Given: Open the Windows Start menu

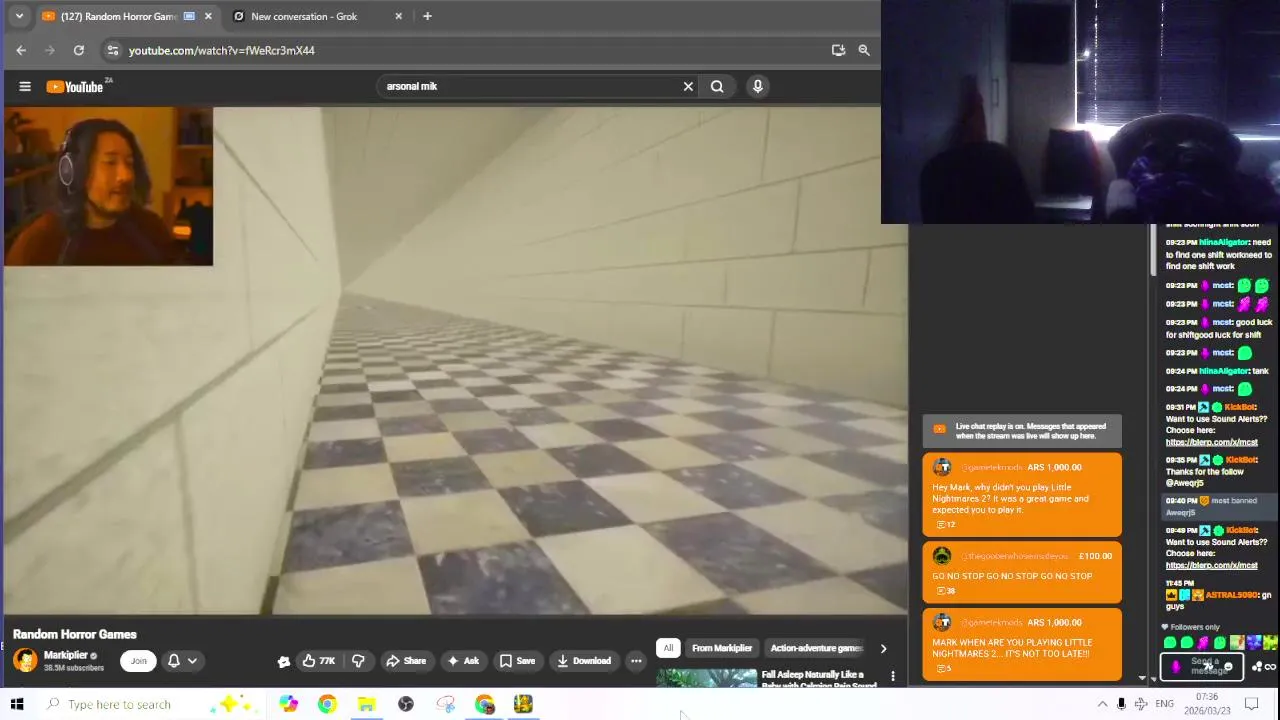Looking at the screenshot, I should point(16,704).
